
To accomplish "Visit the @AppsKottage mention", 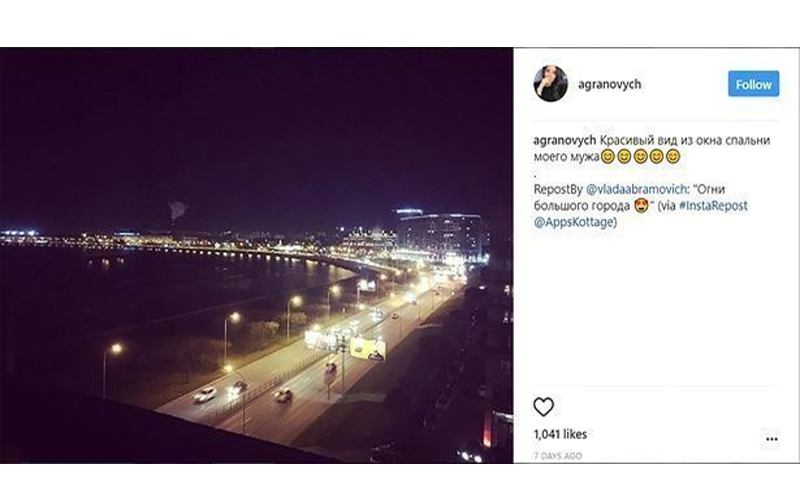I will pos(575,222).
